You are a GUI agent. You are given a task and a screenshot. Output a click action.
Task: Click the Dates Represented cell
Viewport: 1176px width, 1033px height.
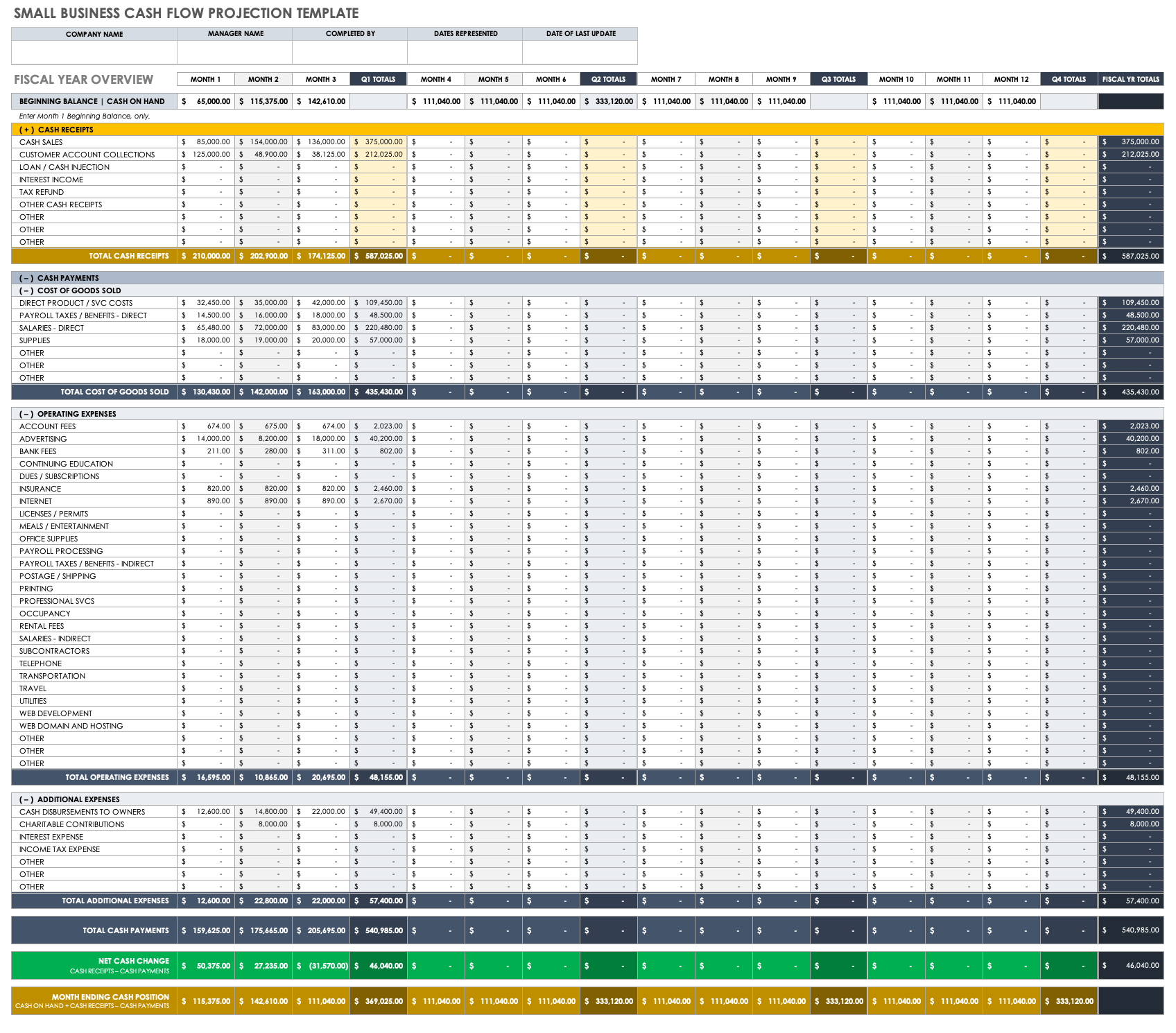click(x=466, y=52)
